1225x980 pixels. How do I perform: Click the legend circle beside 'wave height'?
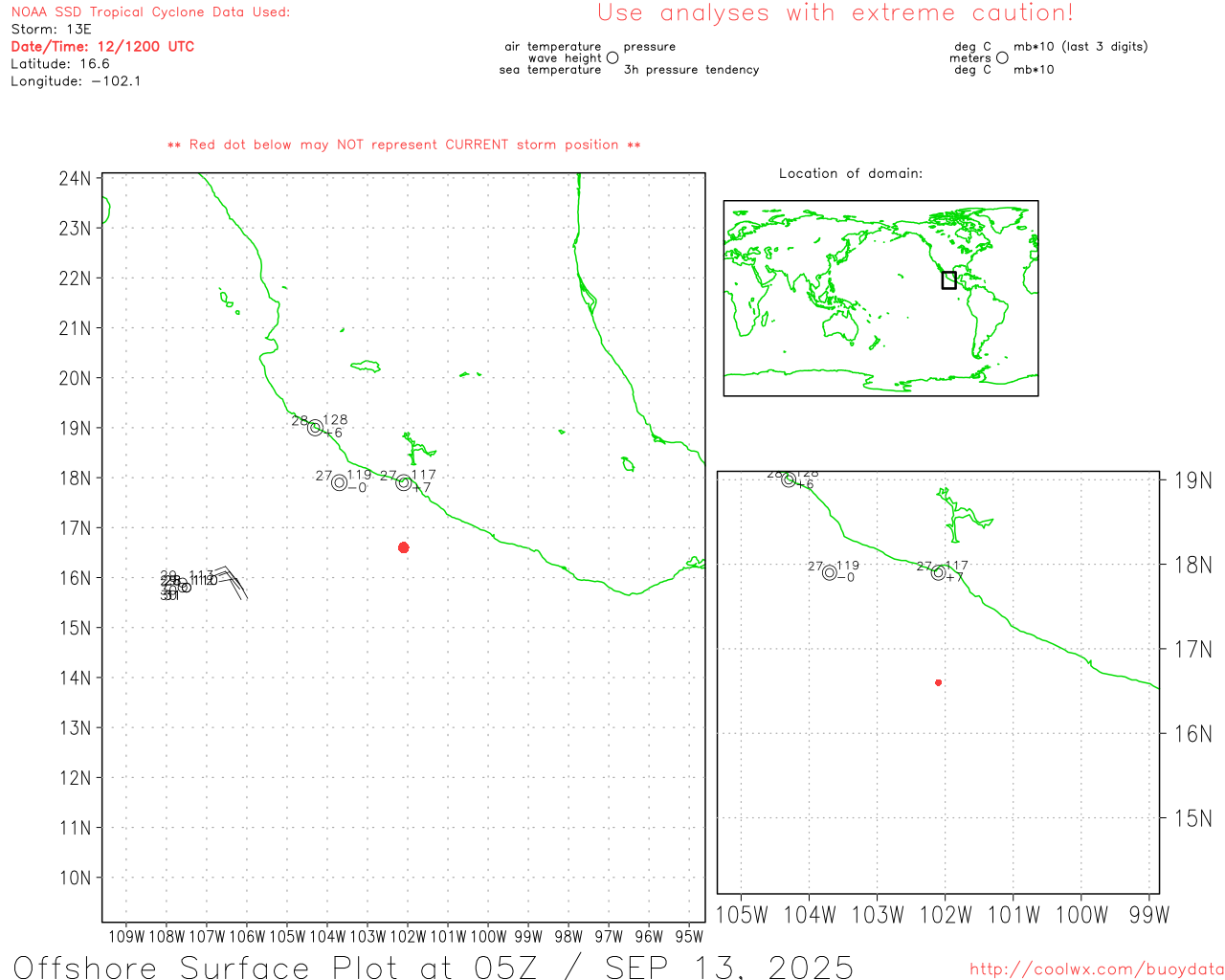tap(612, 57)
